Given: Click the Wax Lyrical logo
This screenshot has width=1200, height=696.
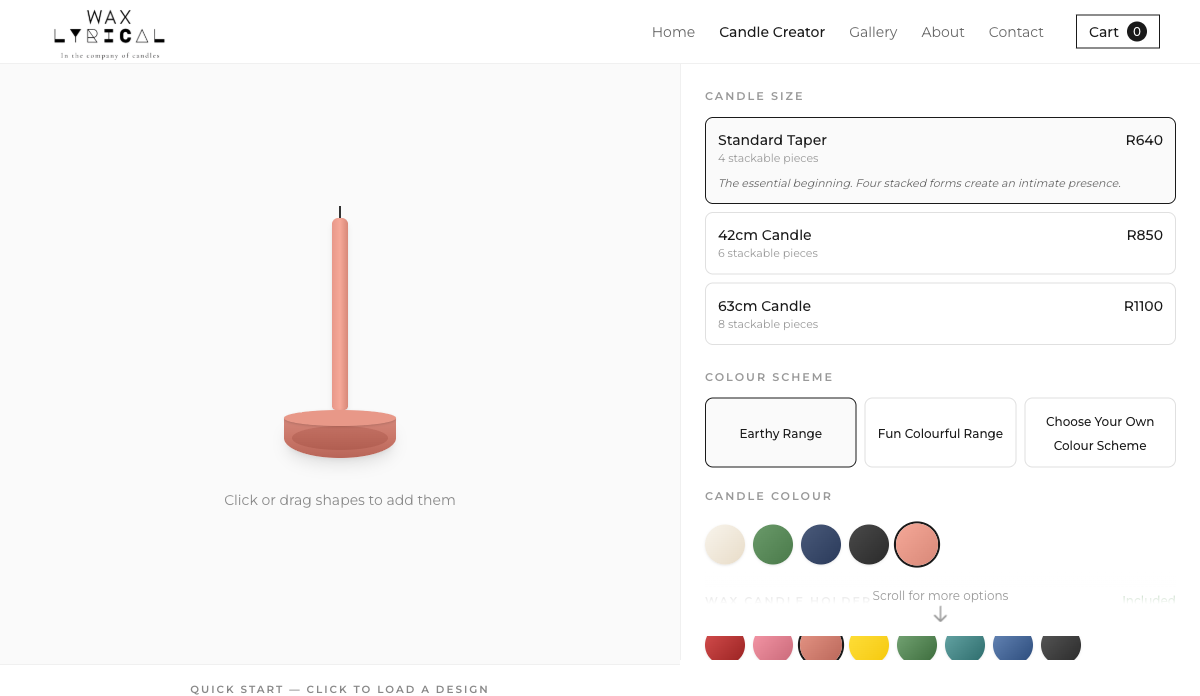Looking at the screenshot, I should (109, 34).
